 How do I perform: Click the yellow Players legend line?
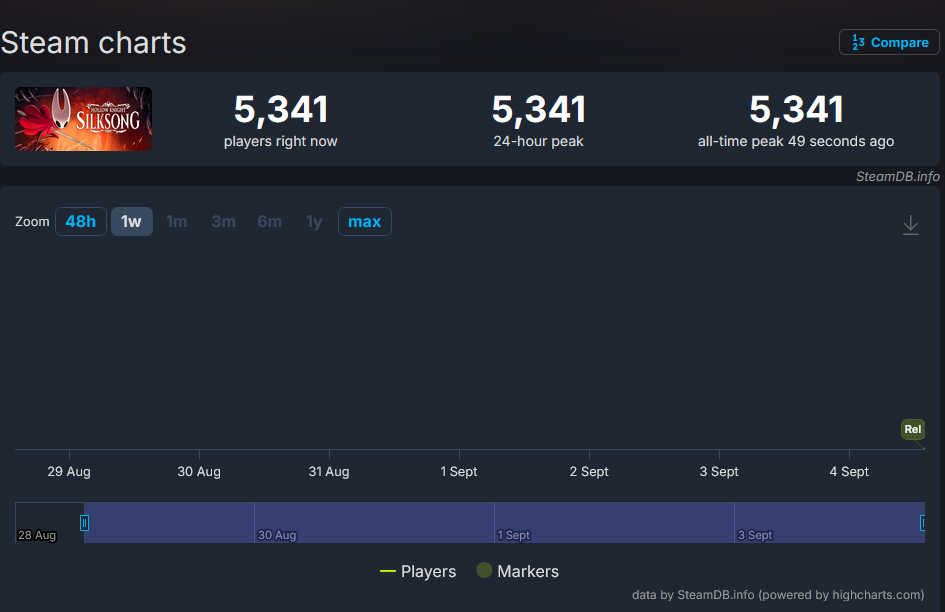click(388, 572)
